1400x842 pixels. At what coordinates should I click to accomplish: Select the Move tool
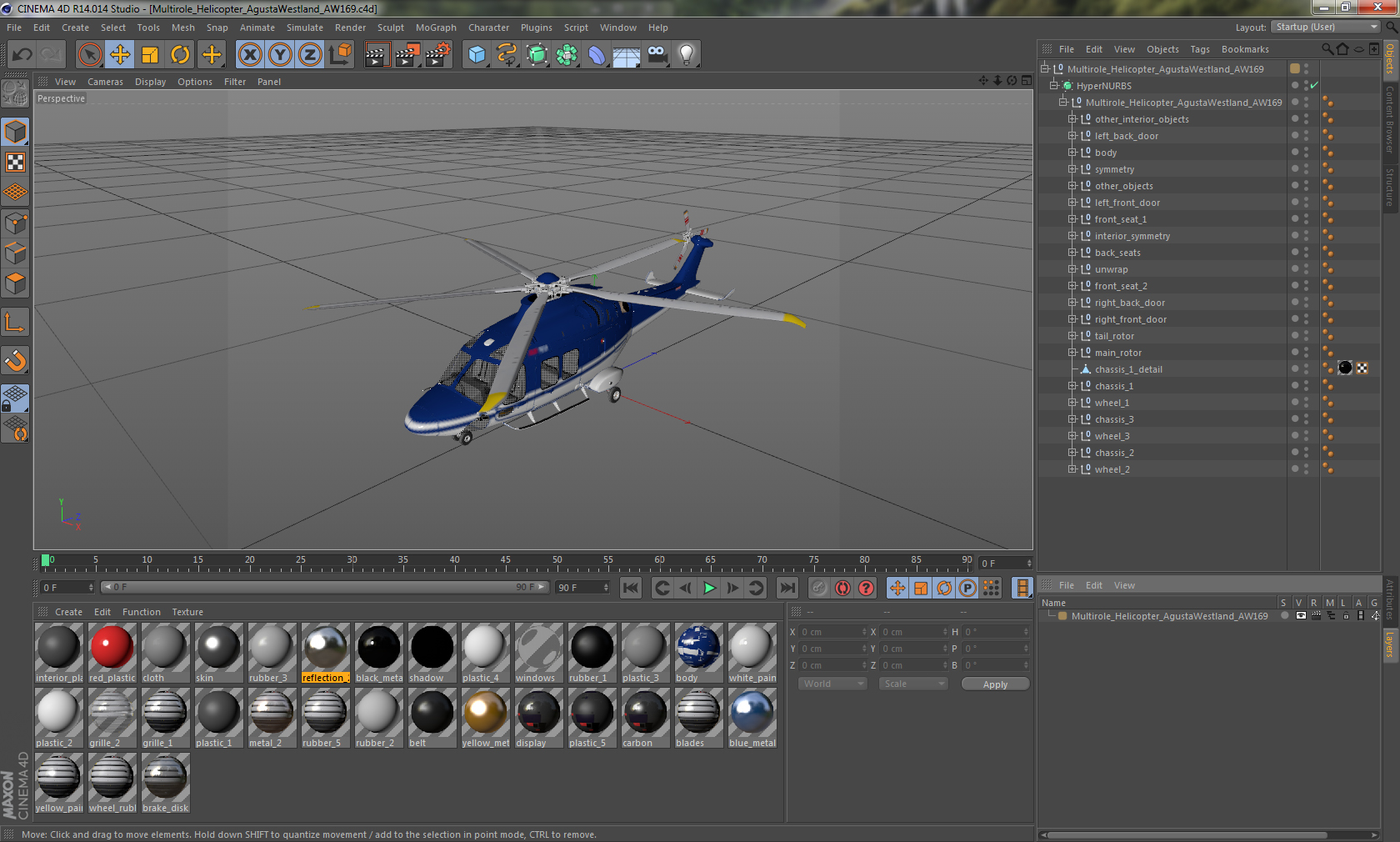coord(120,55)
